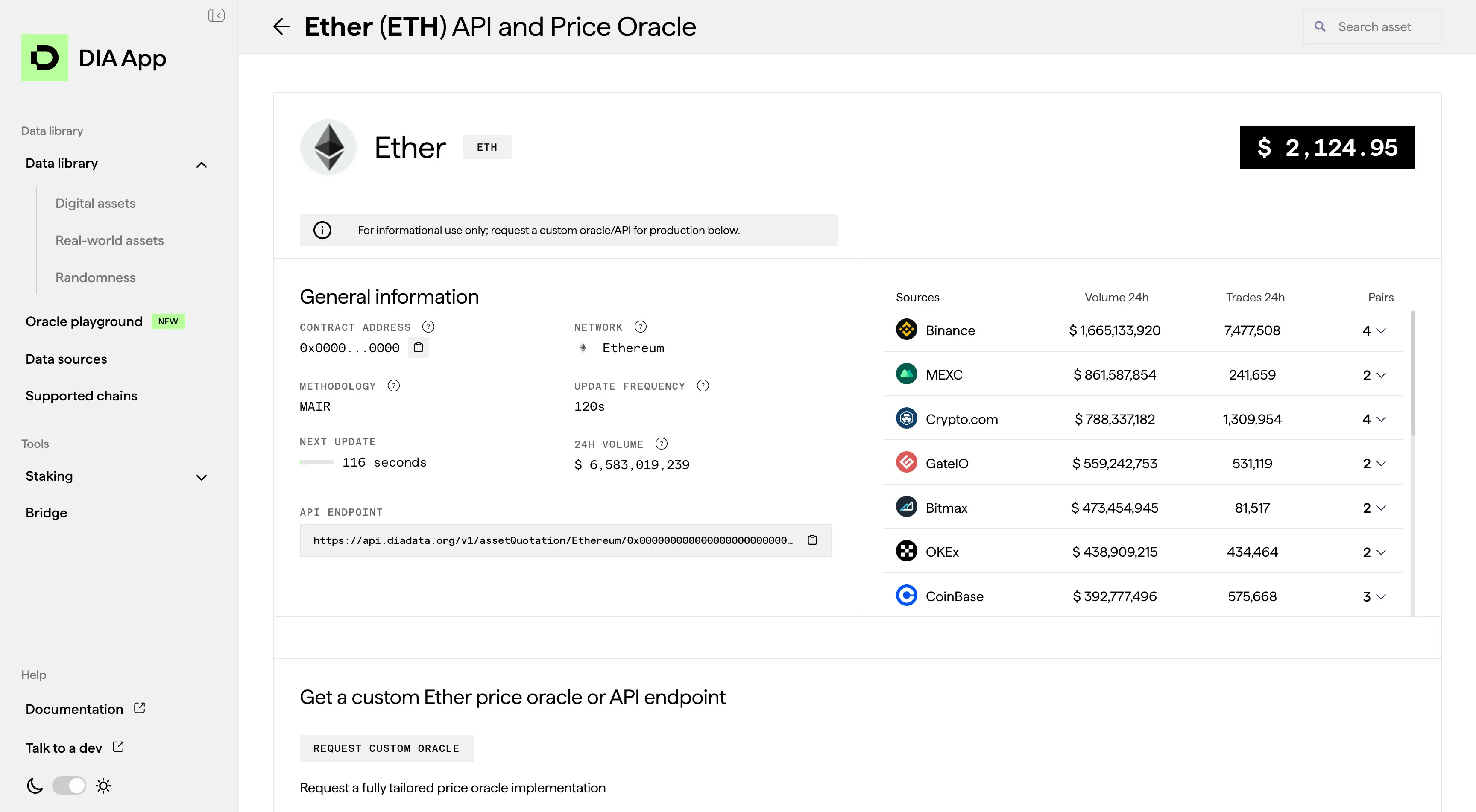The width and height of the screenshot is (1476, 812).
Task: Click the sources list scrollbar
Action: [1413, 372]
